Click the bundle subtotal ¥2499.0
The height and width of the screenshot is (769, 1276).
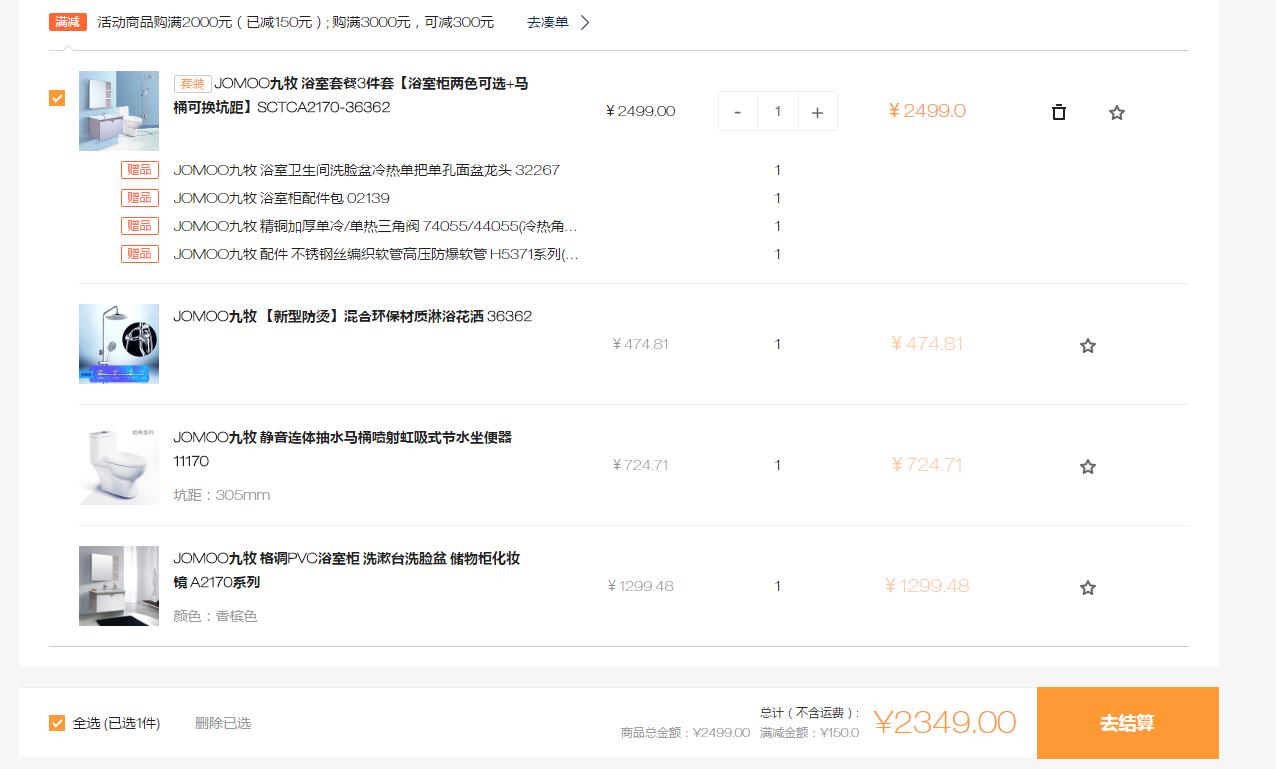pyautogui.click(x=927, y=111)
